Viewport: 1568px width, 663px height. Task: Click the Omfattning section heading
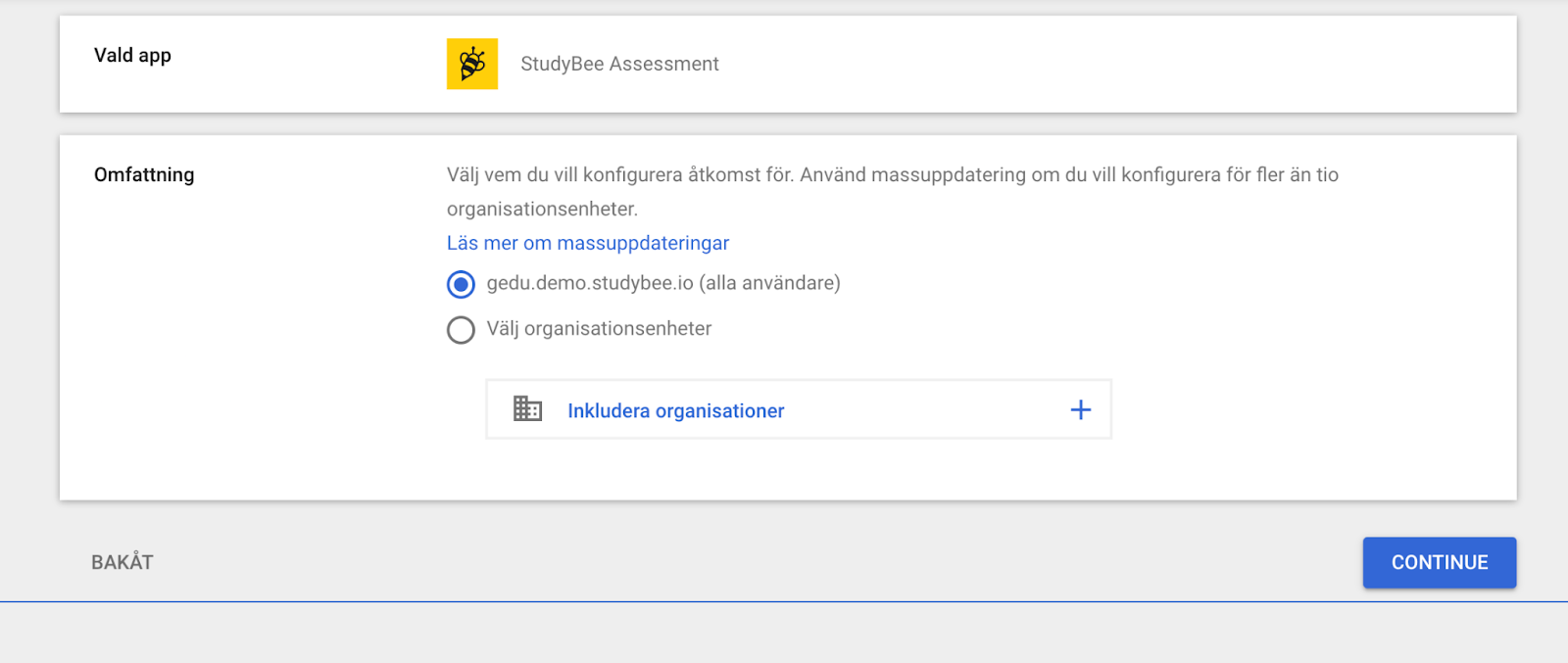(144, 175)
